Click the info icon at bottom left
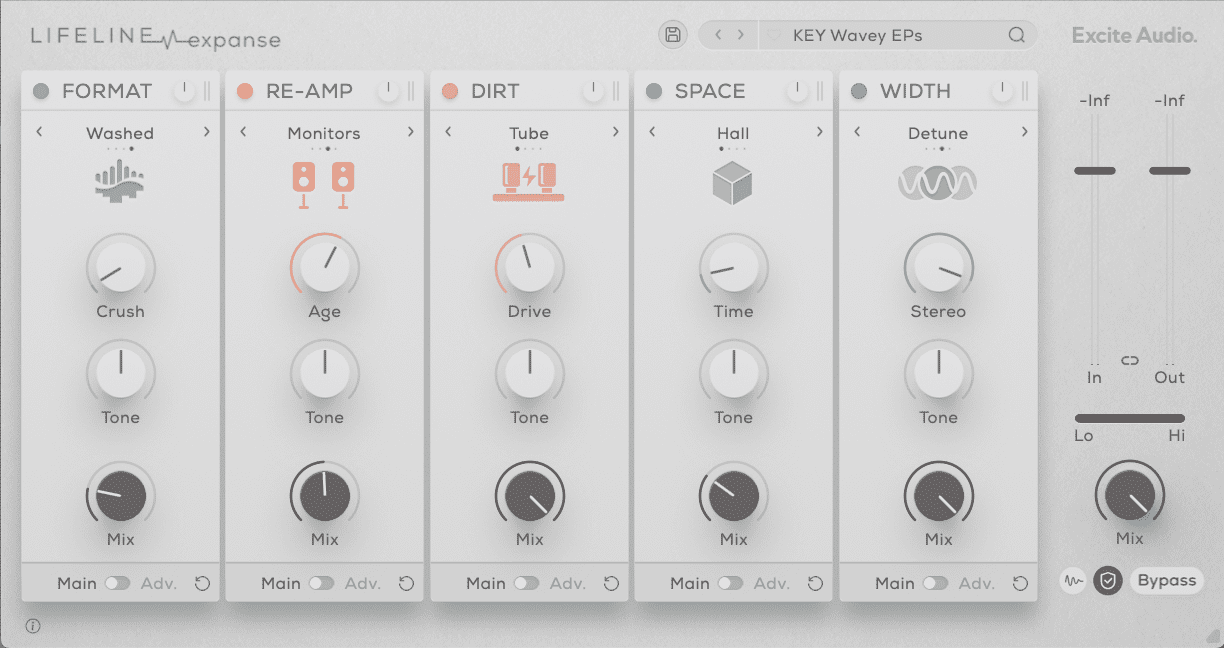 tap(33, 626)
